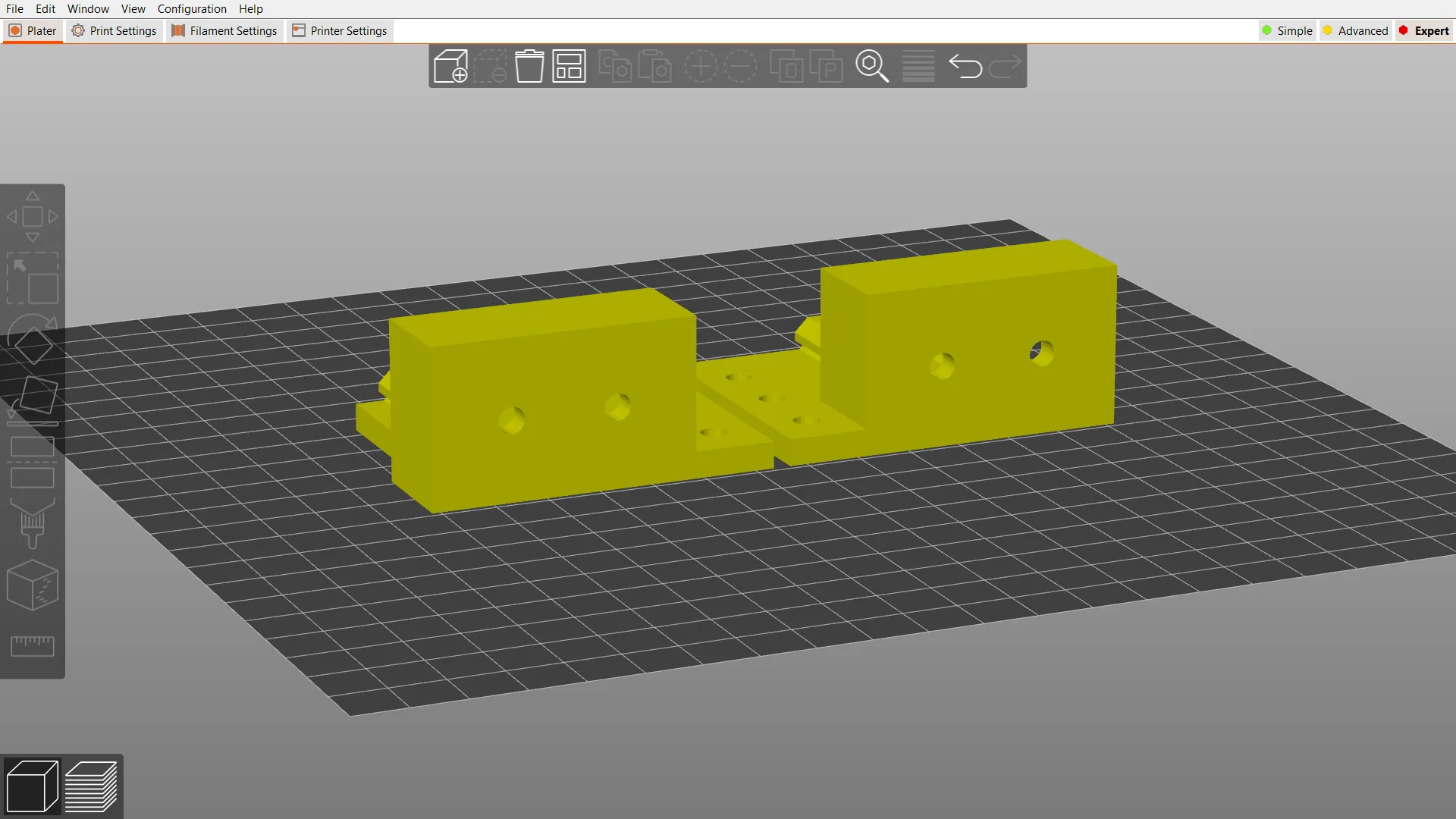Switch to Advanced mode
Image resolution: width=1456 pixels, height=819 pixels.
1356,30
